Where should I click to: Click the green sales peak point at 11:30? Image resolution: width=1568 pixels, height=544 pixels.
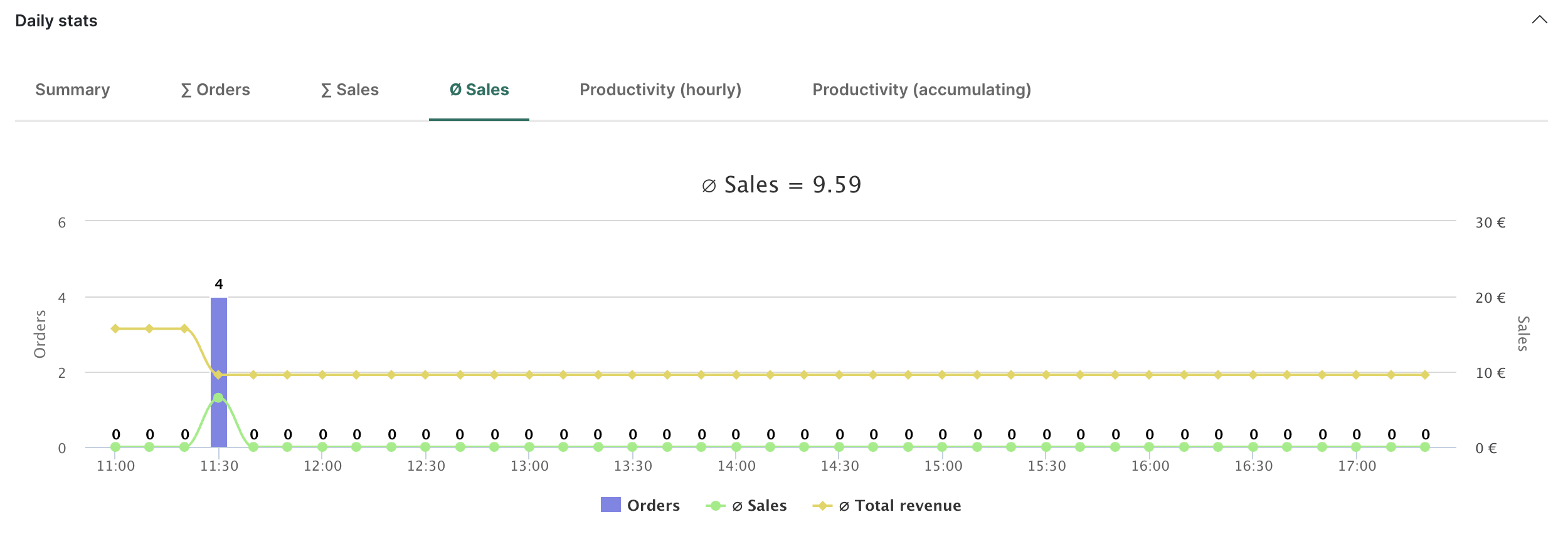[x=218, y=398]
